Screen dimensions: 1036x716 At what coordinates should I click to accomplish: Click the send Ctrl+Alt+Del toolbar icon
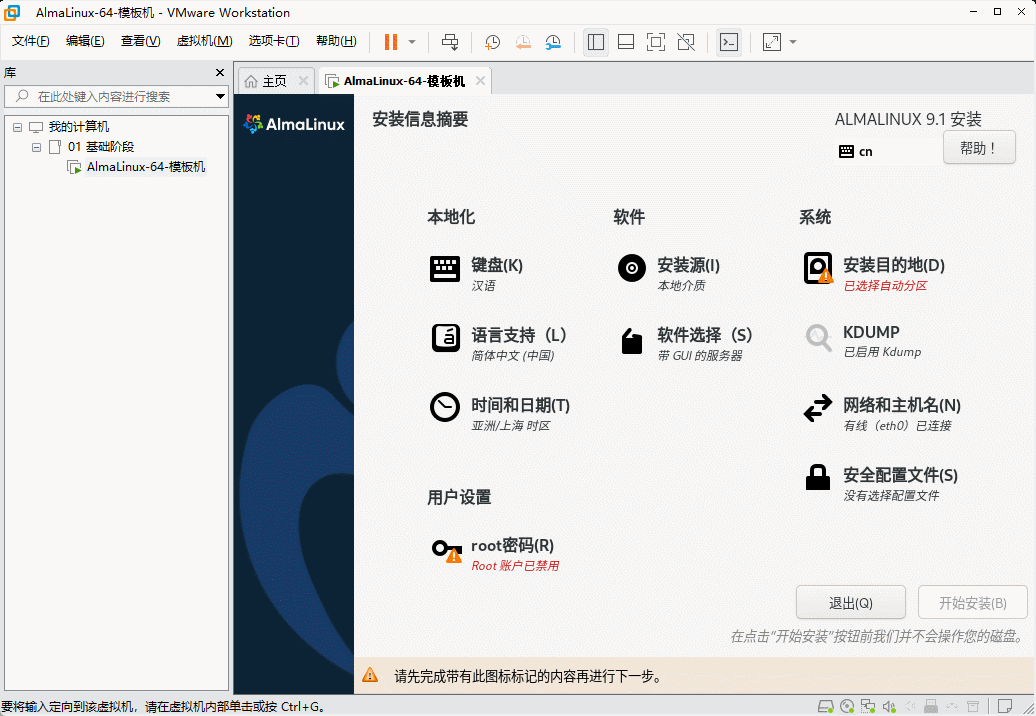(450, 42)
